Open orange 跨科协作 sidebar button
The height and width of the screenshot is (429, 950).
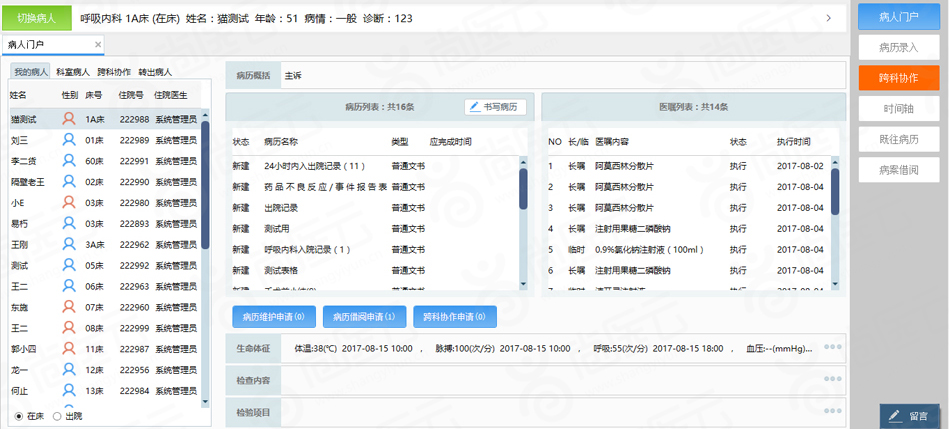click(899, 78)
